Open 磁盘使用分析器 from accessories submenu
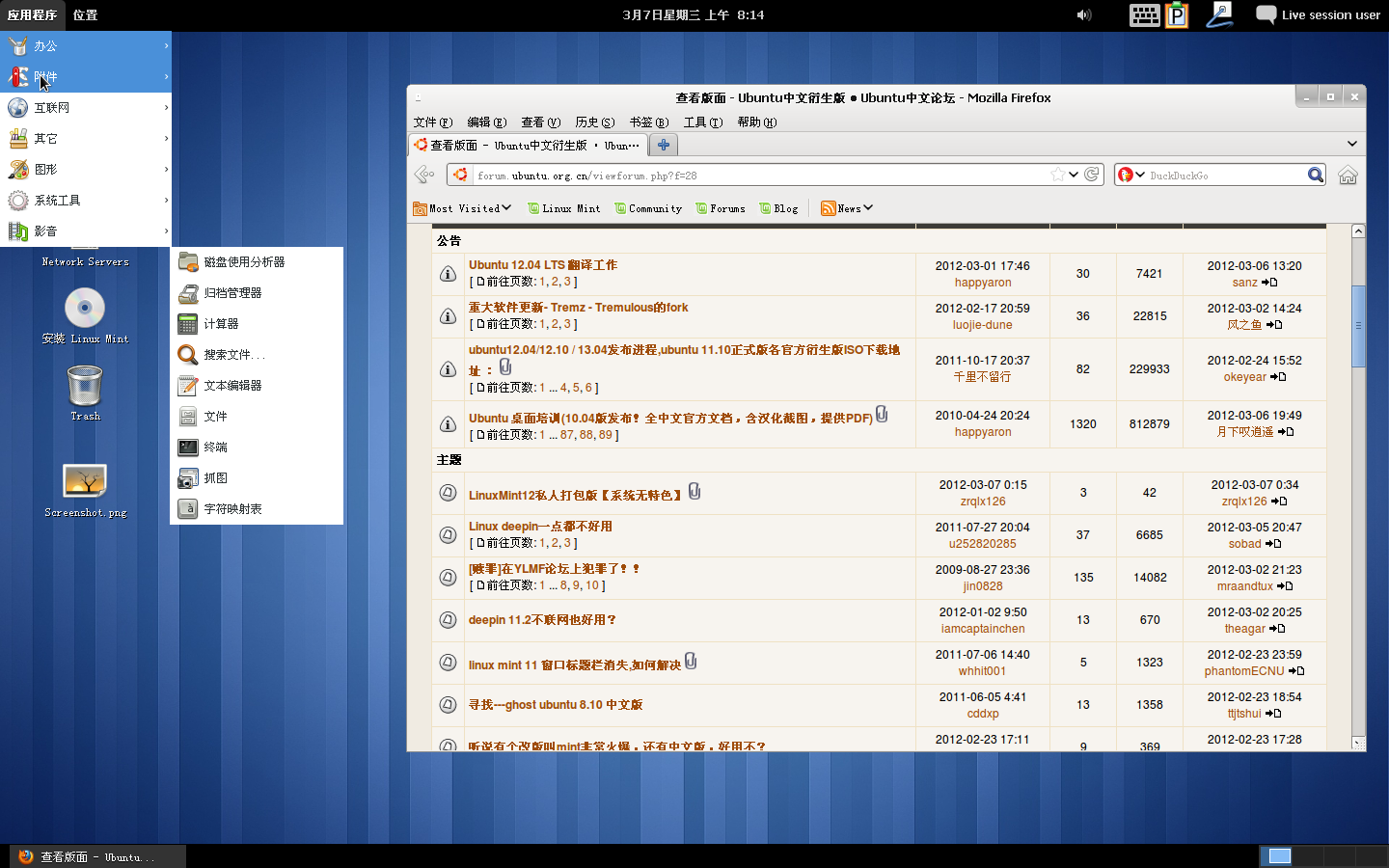1389x868 pixels. [257, 262]
